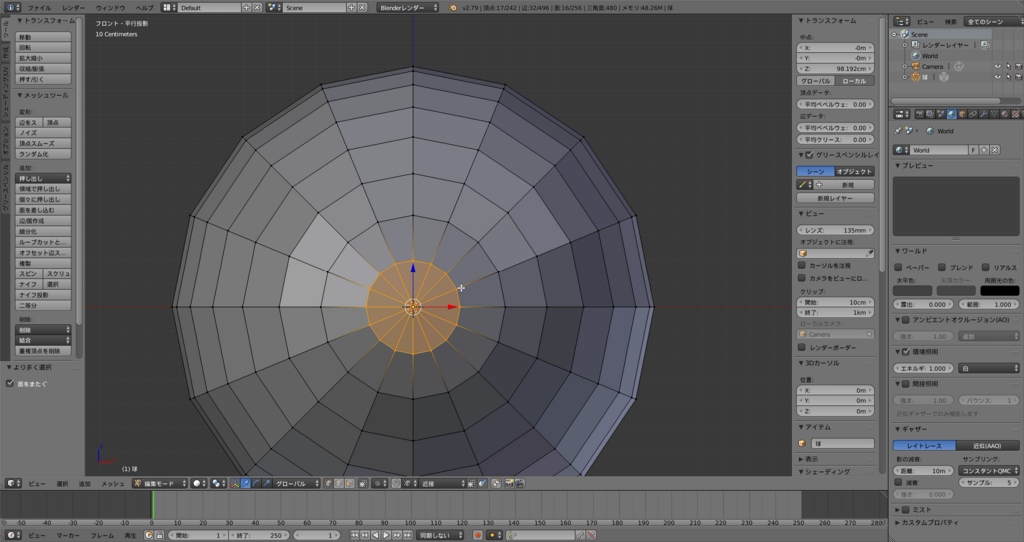The width and height of the screenshot is (1024, 542).
Task: Enable Ambient Occlusion checkbox
Action: [906, 320]
